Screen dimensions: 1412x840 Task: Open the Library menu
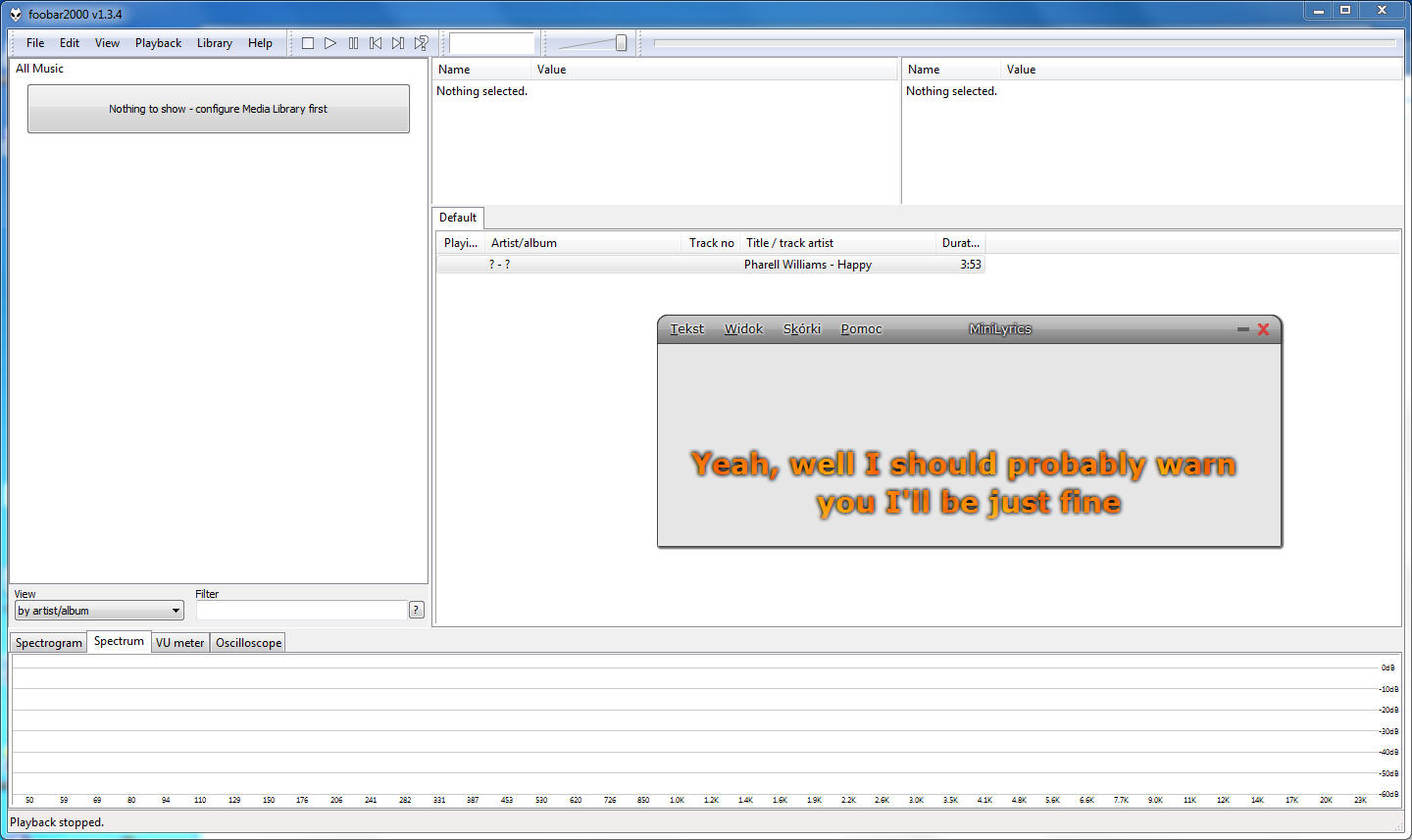pos(214,43)
